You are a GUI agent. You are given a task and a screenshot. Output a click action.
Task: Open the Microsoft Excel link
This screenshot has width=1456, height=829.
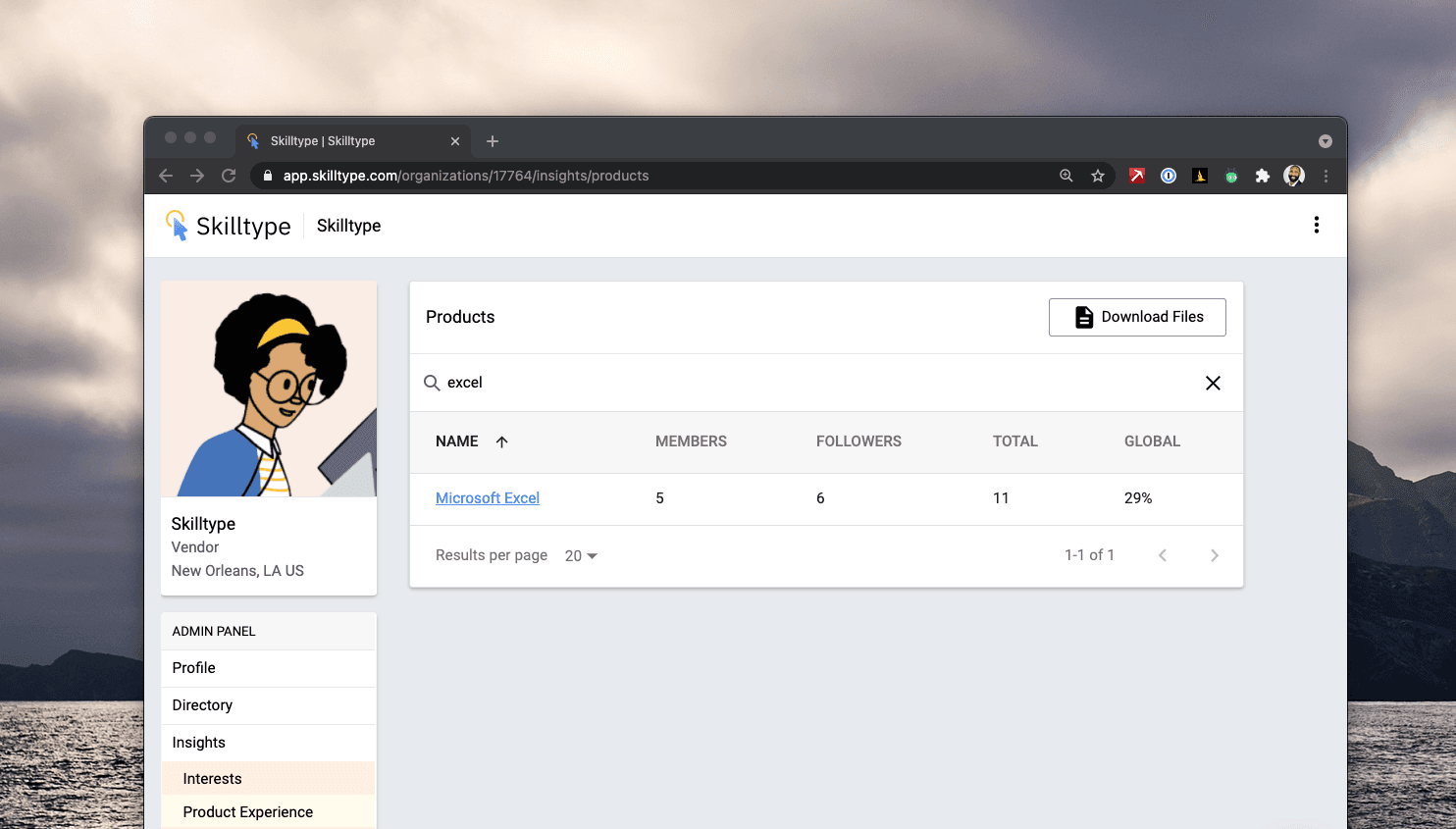[x=488, y=498]
